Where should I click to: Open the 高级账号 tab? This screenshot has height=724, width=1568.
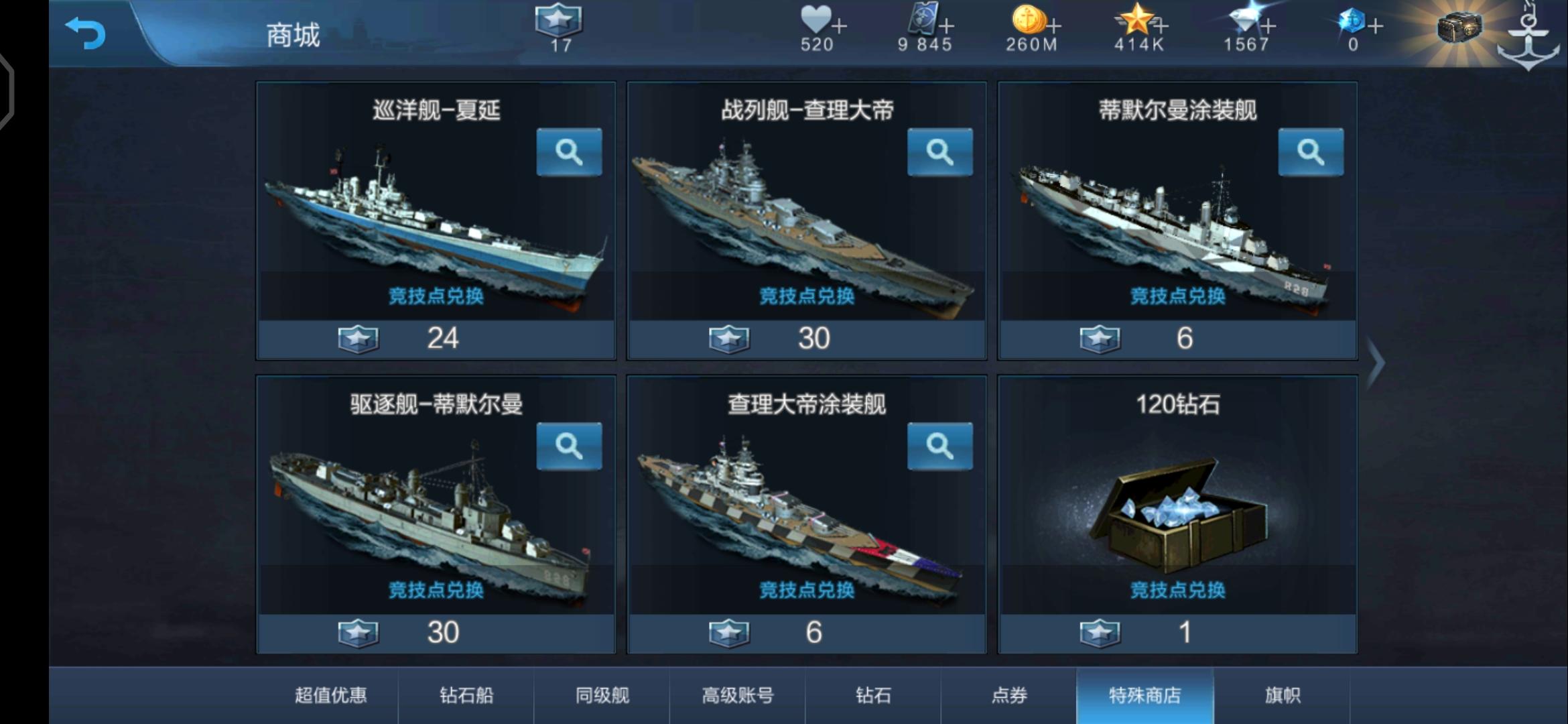click(738, 695)
